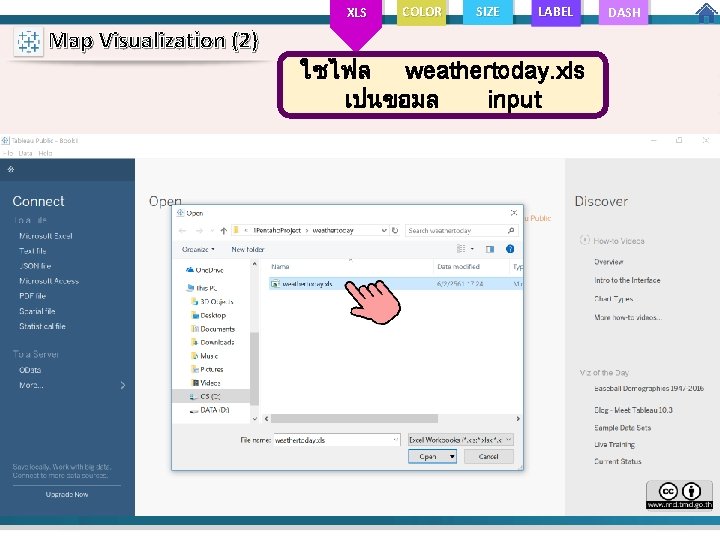The image size is (720, 540).
Task: Open the Music folder
Action: 204,356
